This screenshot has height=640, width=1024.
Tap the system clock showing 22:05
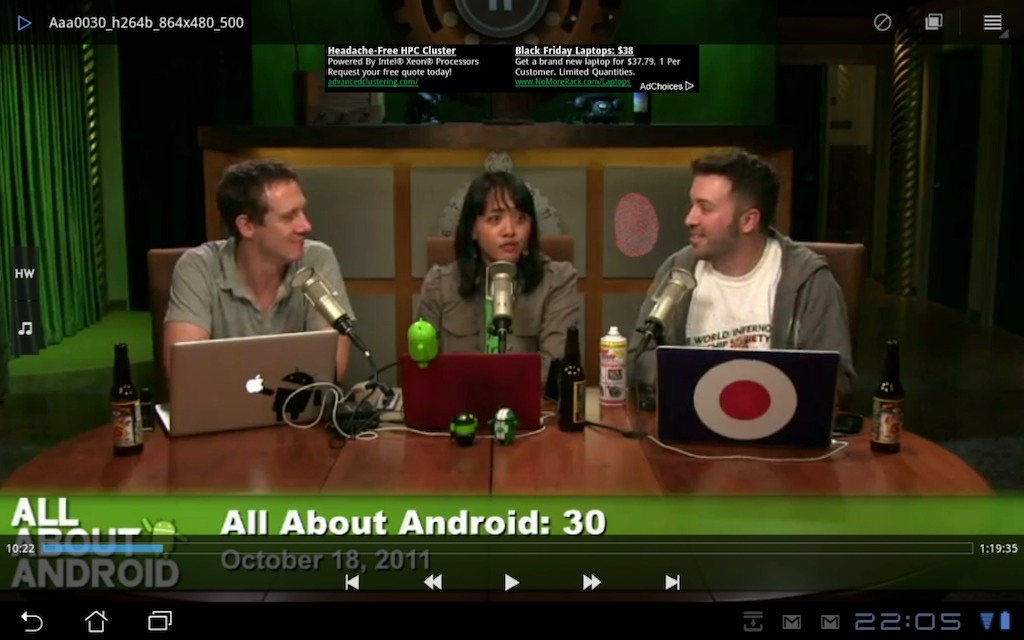click(907, 621)
